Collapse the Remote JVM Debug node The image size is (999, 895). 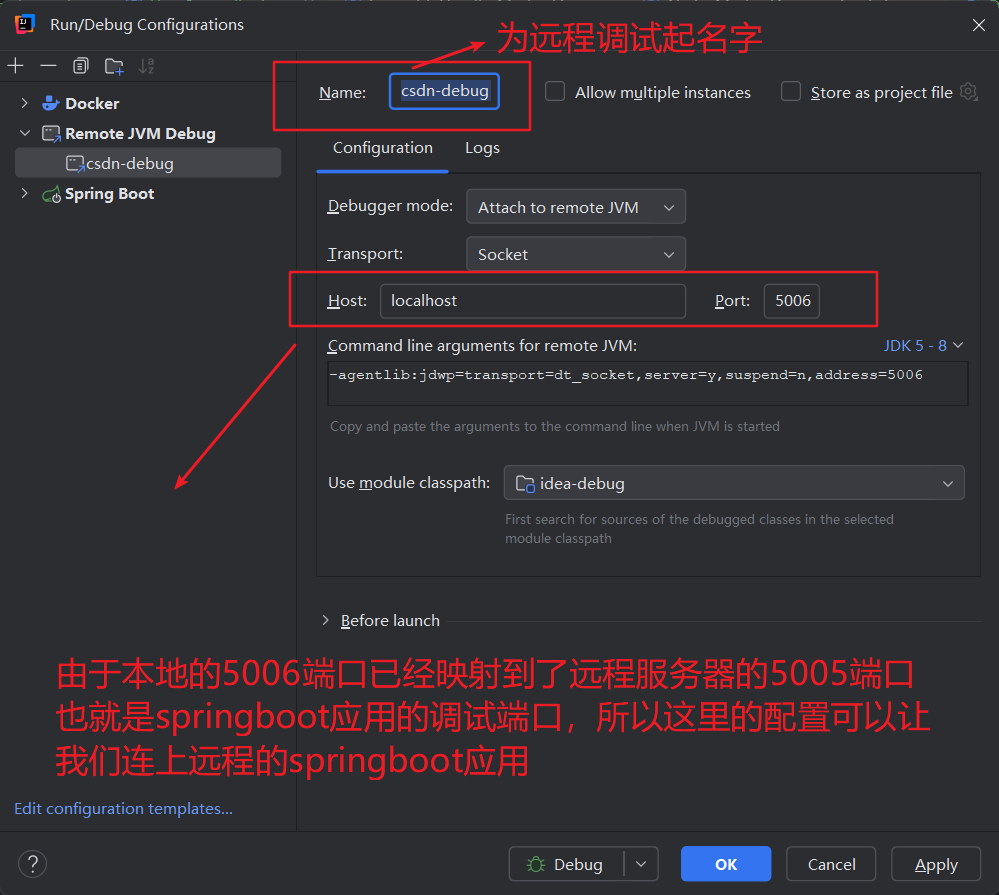coord(25,133)
